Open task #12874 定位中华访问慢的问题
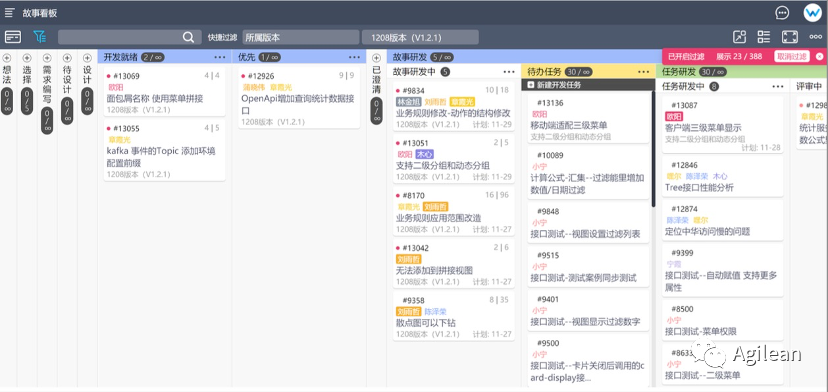 coord(723,220)
